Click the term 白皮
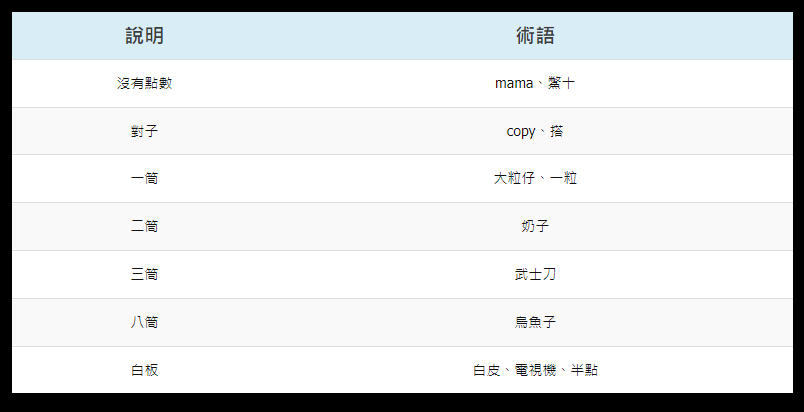Screen dimensions: 804x412 coord(486,370)
